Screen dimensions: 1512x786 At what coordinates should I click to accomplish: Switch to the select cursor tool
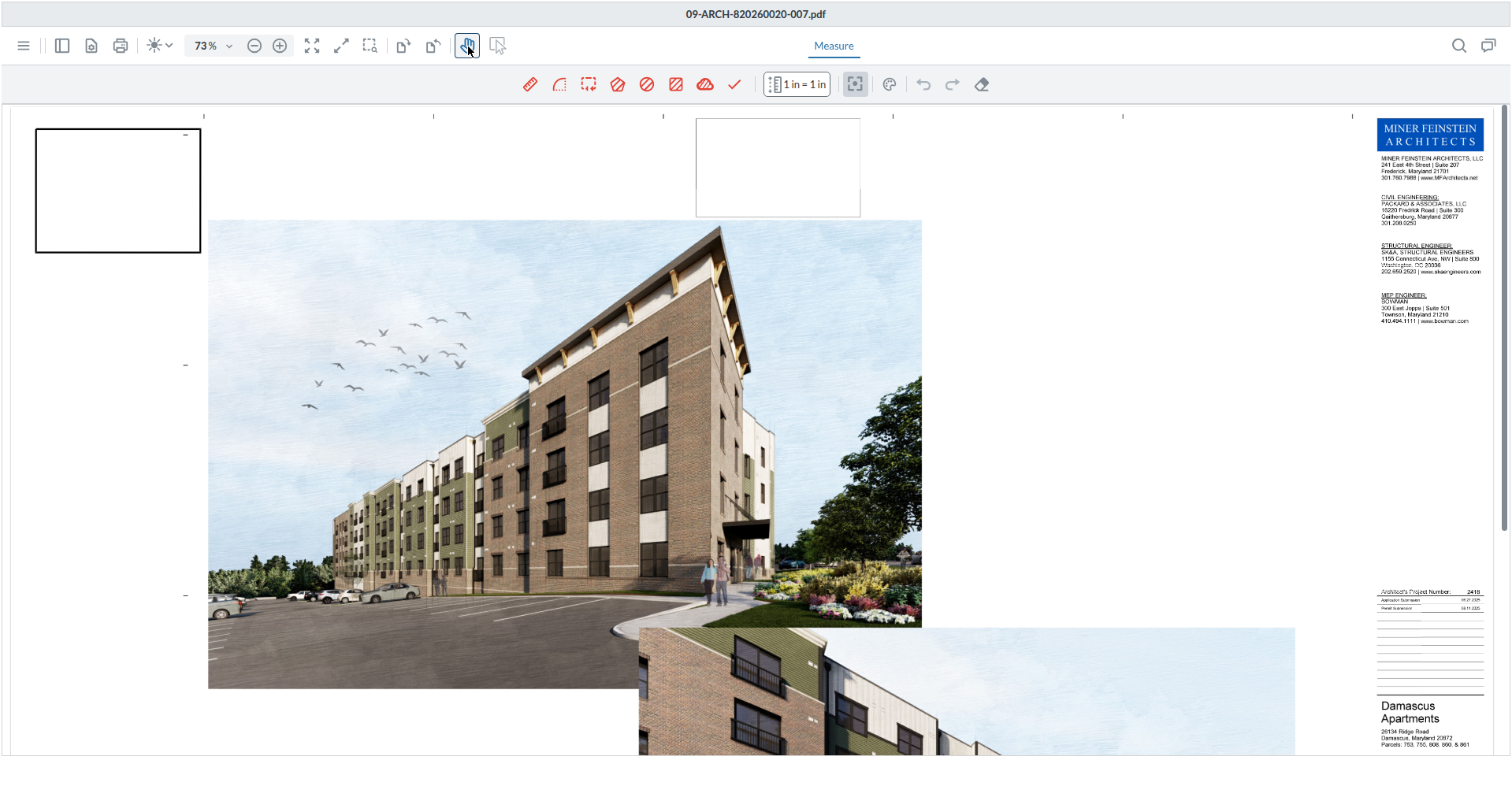pos(497,46)
